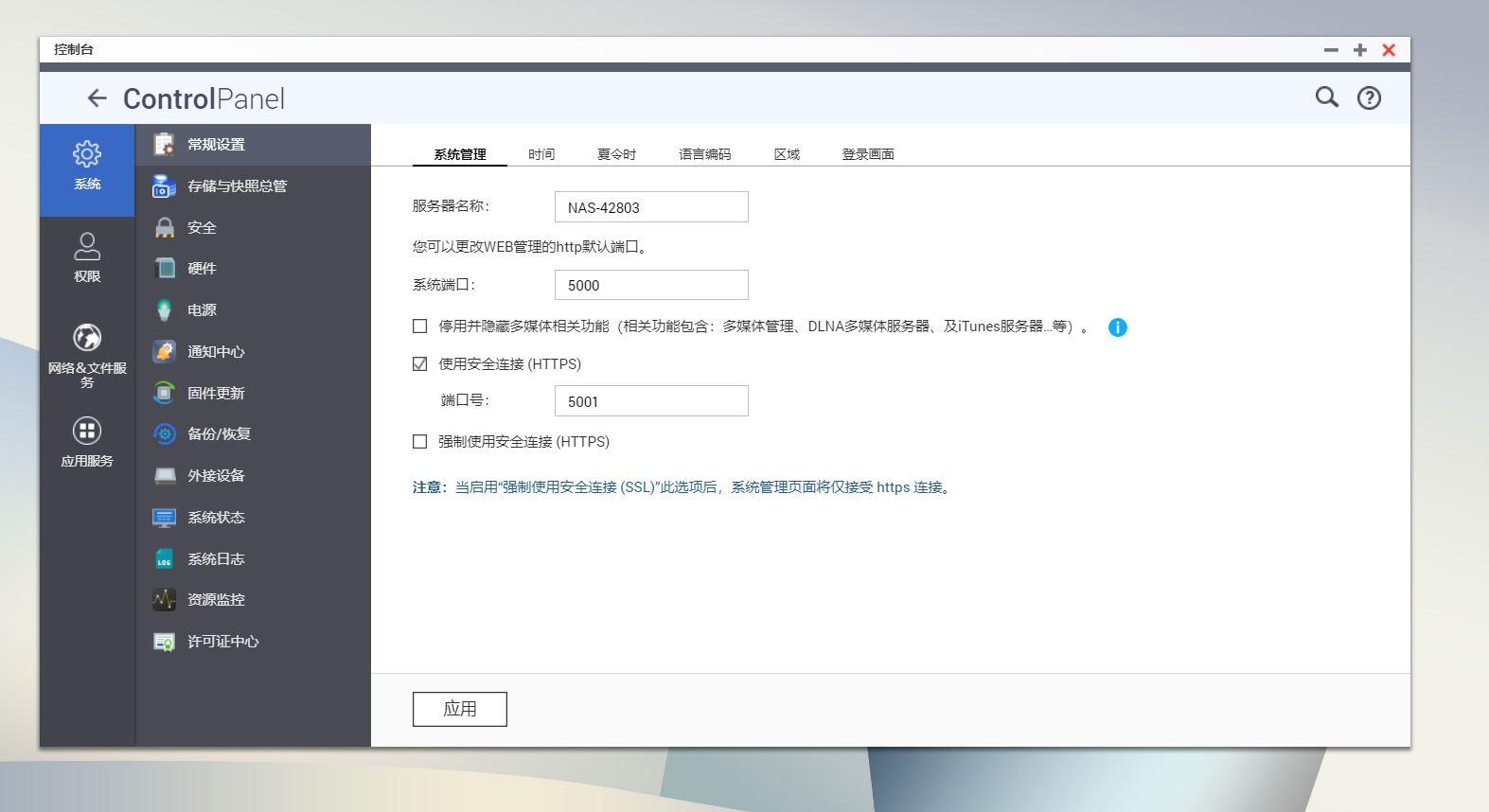Click the blue info icon for multimedia option

[x=1118, y=327]
